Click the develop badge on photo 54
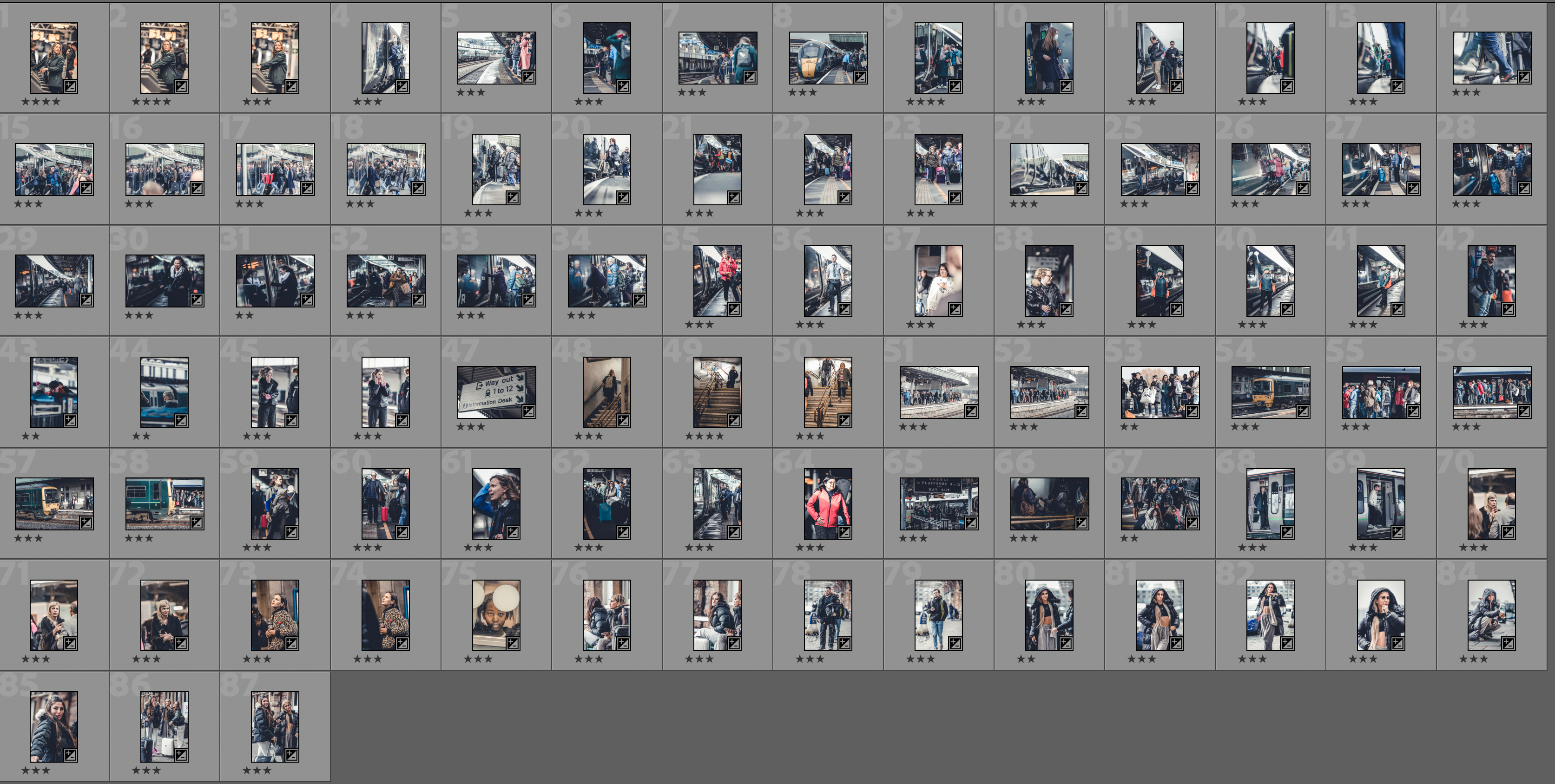1555x784 pixels. (1303, 412)
